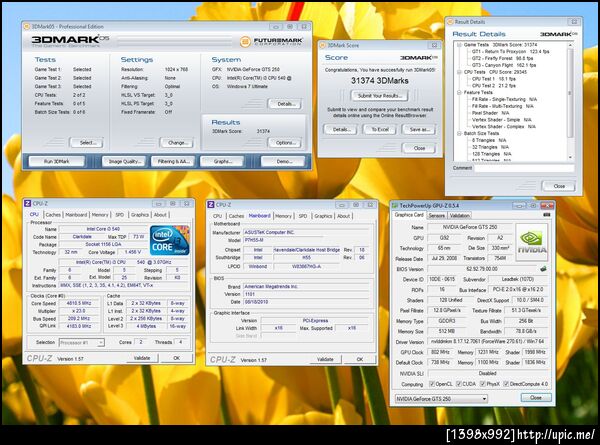Viewport: 600px width, 445px height.
Task: Click the Intel Core i3 badge in CPU-Z
Action: point(170,240)
